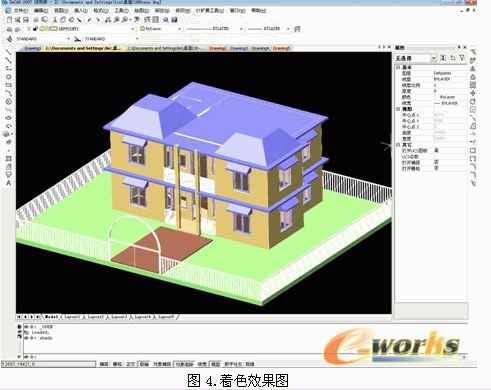
Task: Select the Move tool in modify toolbar
Action: click(x=473, y=93)
